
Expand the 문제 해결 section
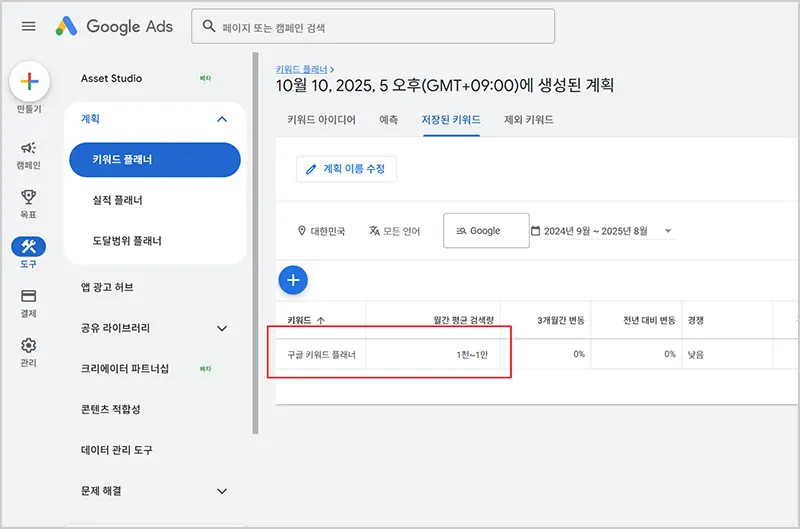(x=222, y=491)
